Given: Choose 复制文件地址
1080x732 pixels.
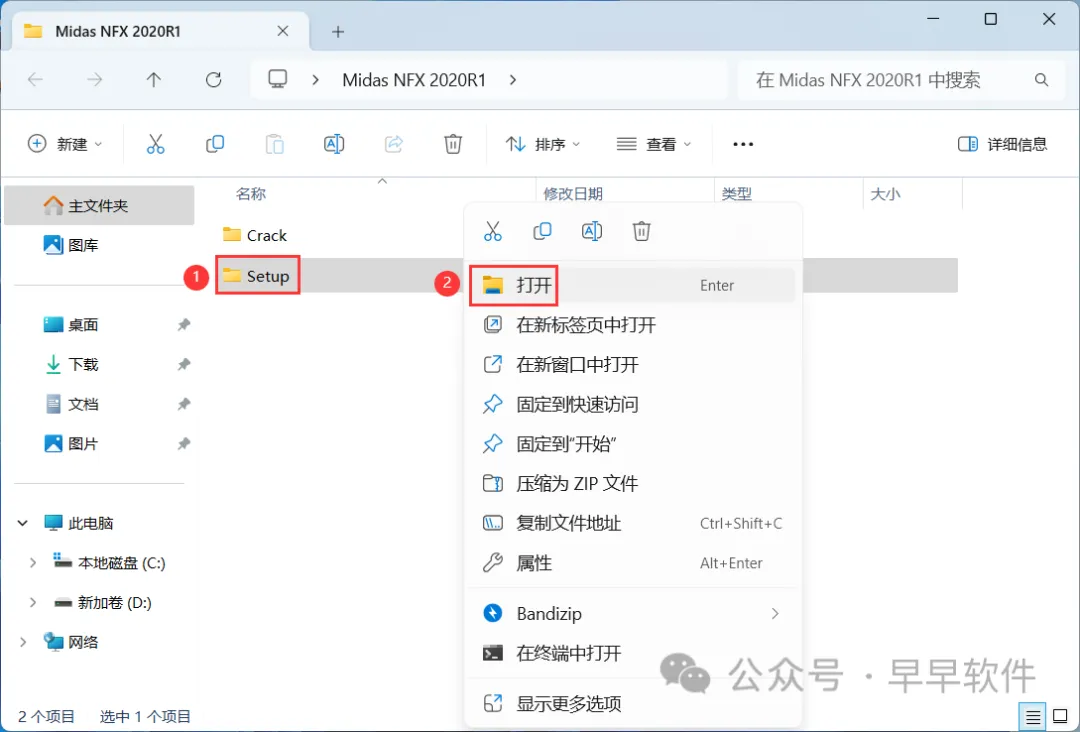Looking at the screenshot, I should tap(632, 523).
